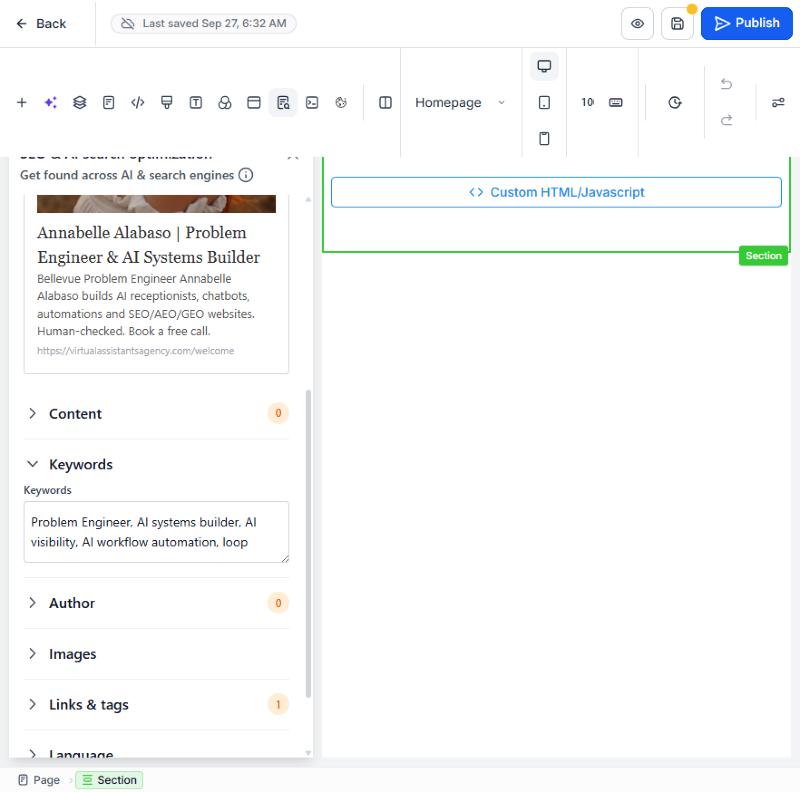The image size is (800, 792).
Task: Collapse the Keywords section
Action: [156, 464]
